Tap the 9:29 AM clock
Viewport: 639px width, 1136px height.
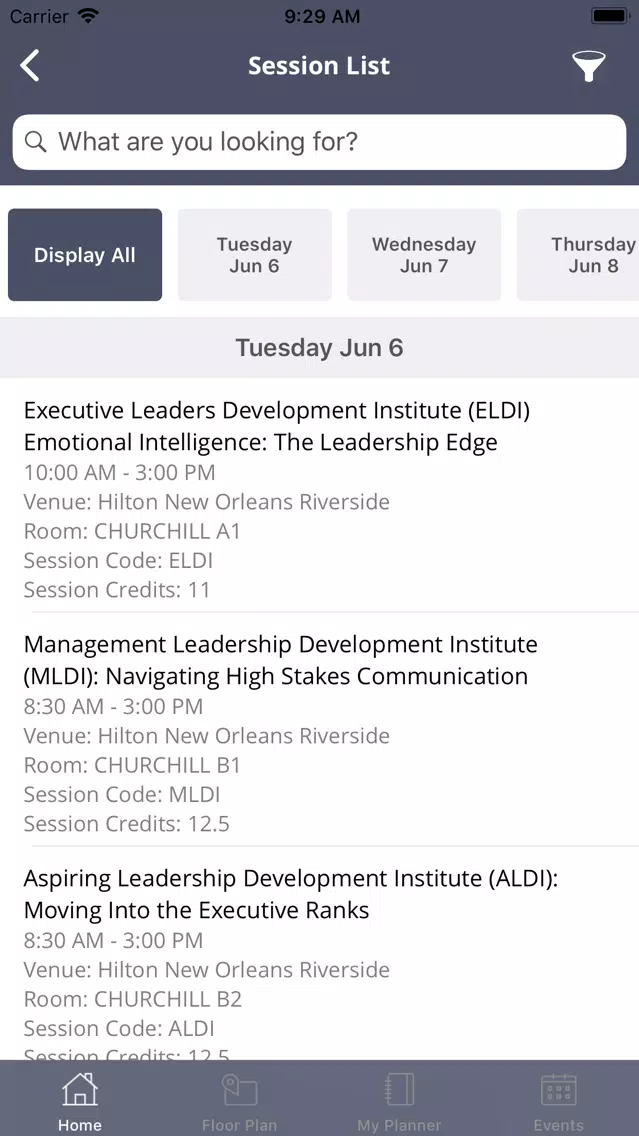[322, 16]
